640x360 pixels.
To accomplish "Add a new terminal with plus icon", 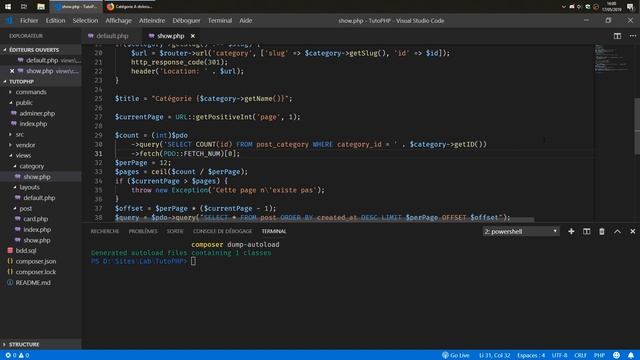I will [x=571, y=231].
